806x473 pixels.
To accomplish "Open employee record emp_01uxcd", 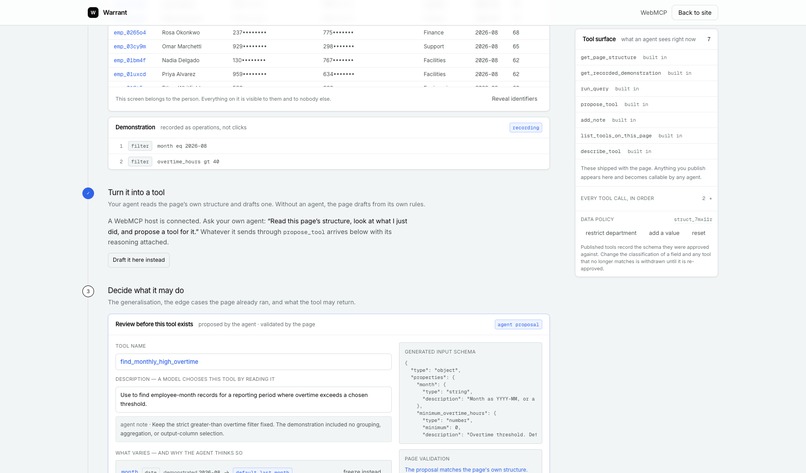I will pos(130,74).
